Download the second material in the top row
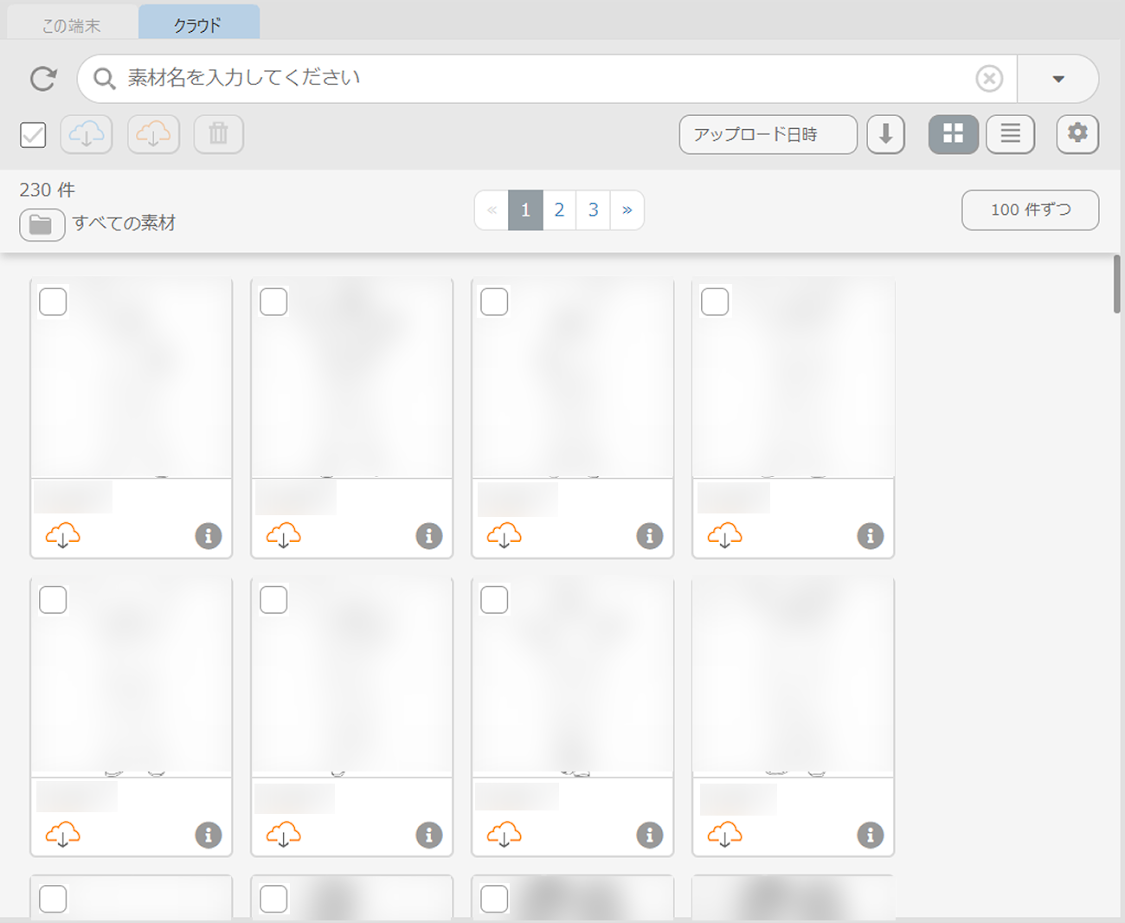 coord(283,535)
